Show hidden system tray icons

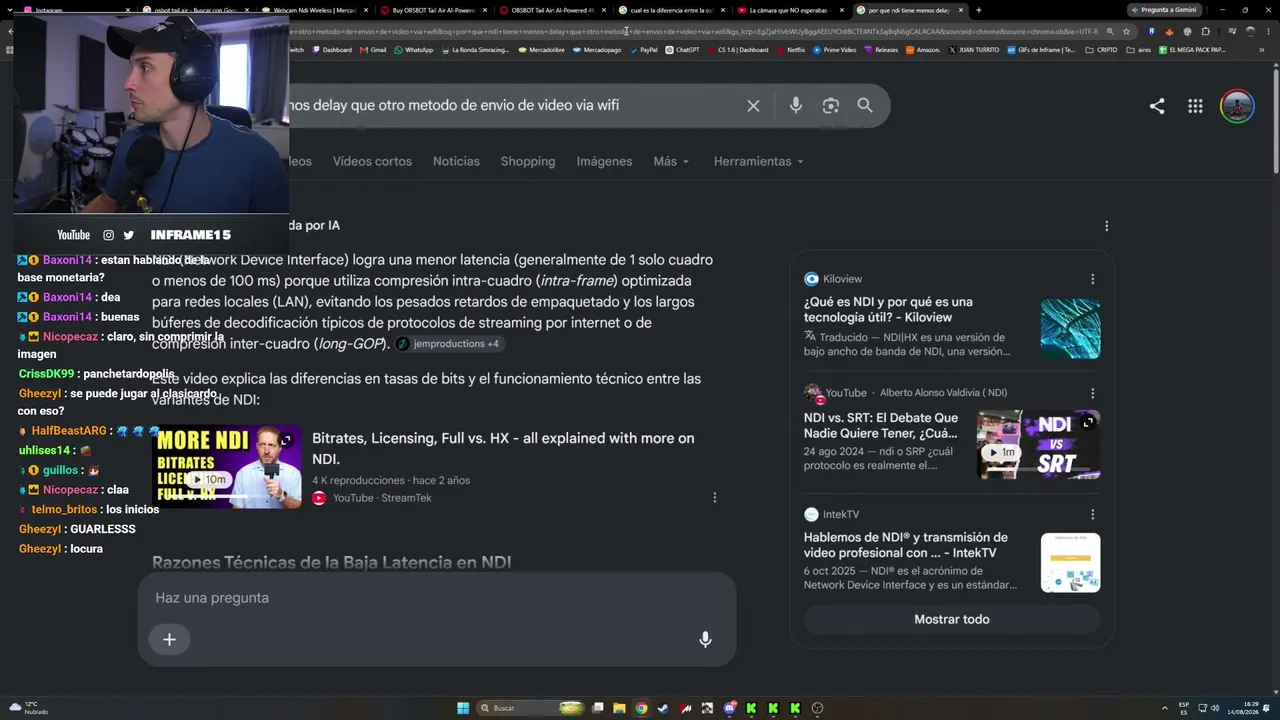point(1166,708)
